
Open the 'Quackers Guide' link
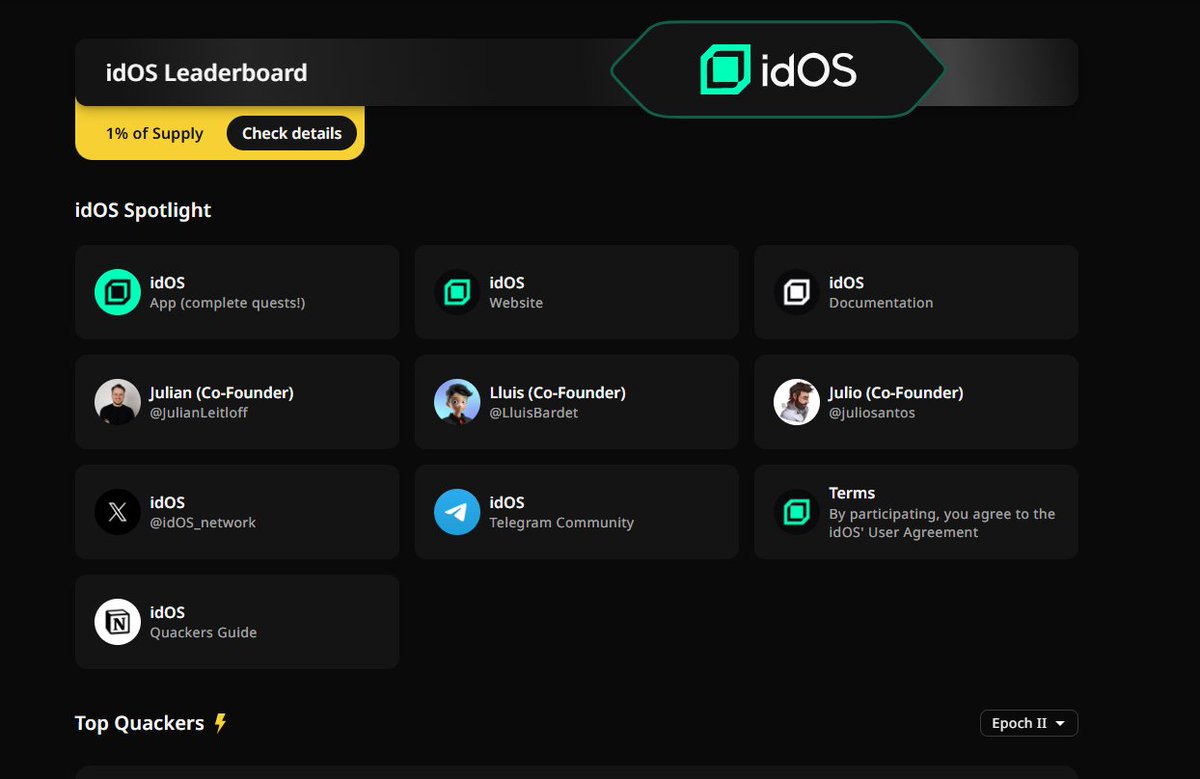[x=203, y=633]
